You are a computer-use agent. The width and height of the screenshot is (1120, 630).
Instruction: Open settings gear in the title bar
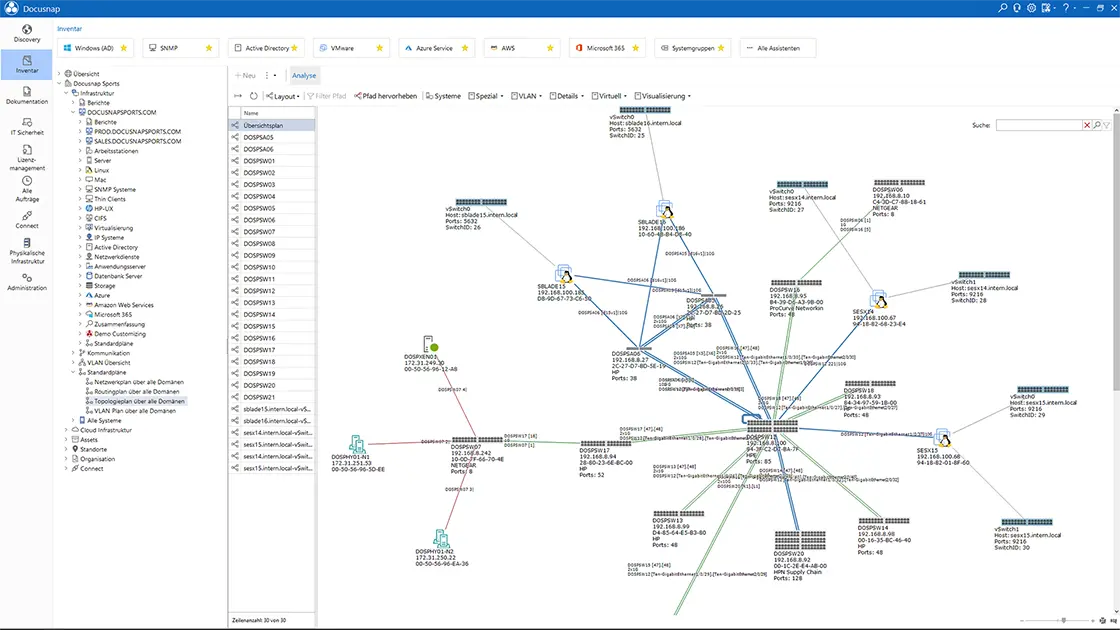1031,8
